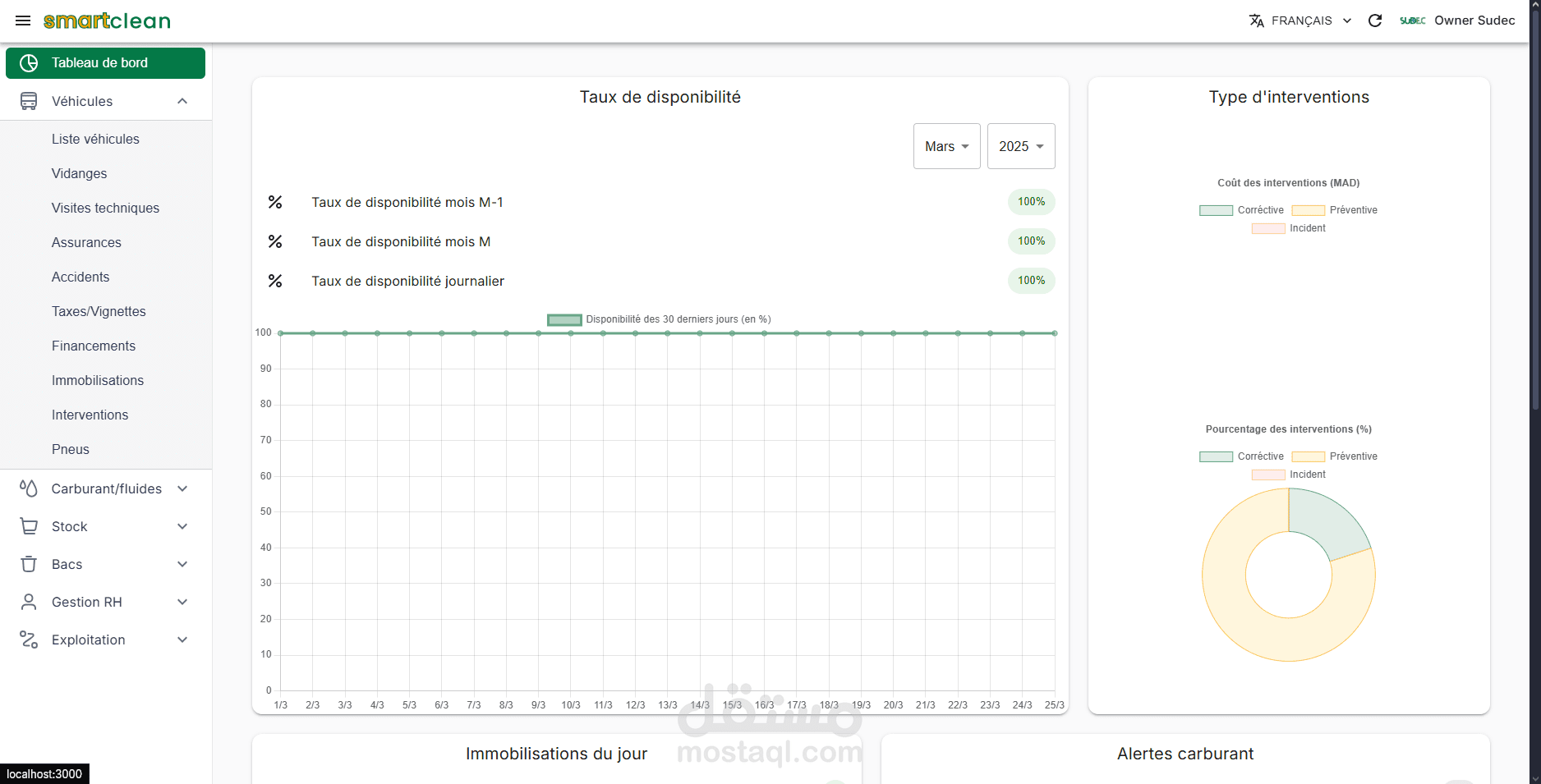
Task: Click 100% badge for journalier rate
Action: coord(1032,281)
